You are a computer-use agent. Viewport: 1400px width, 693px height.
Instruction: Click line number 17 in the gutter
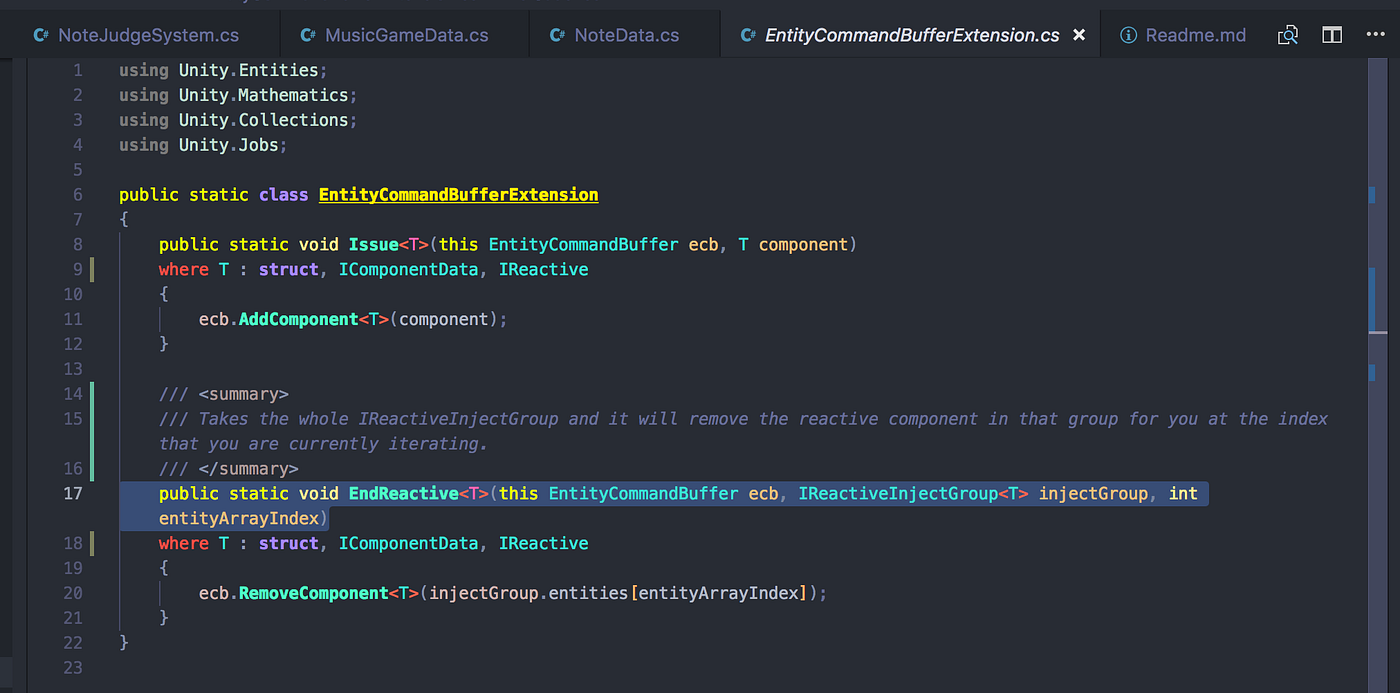click(73, 493)
